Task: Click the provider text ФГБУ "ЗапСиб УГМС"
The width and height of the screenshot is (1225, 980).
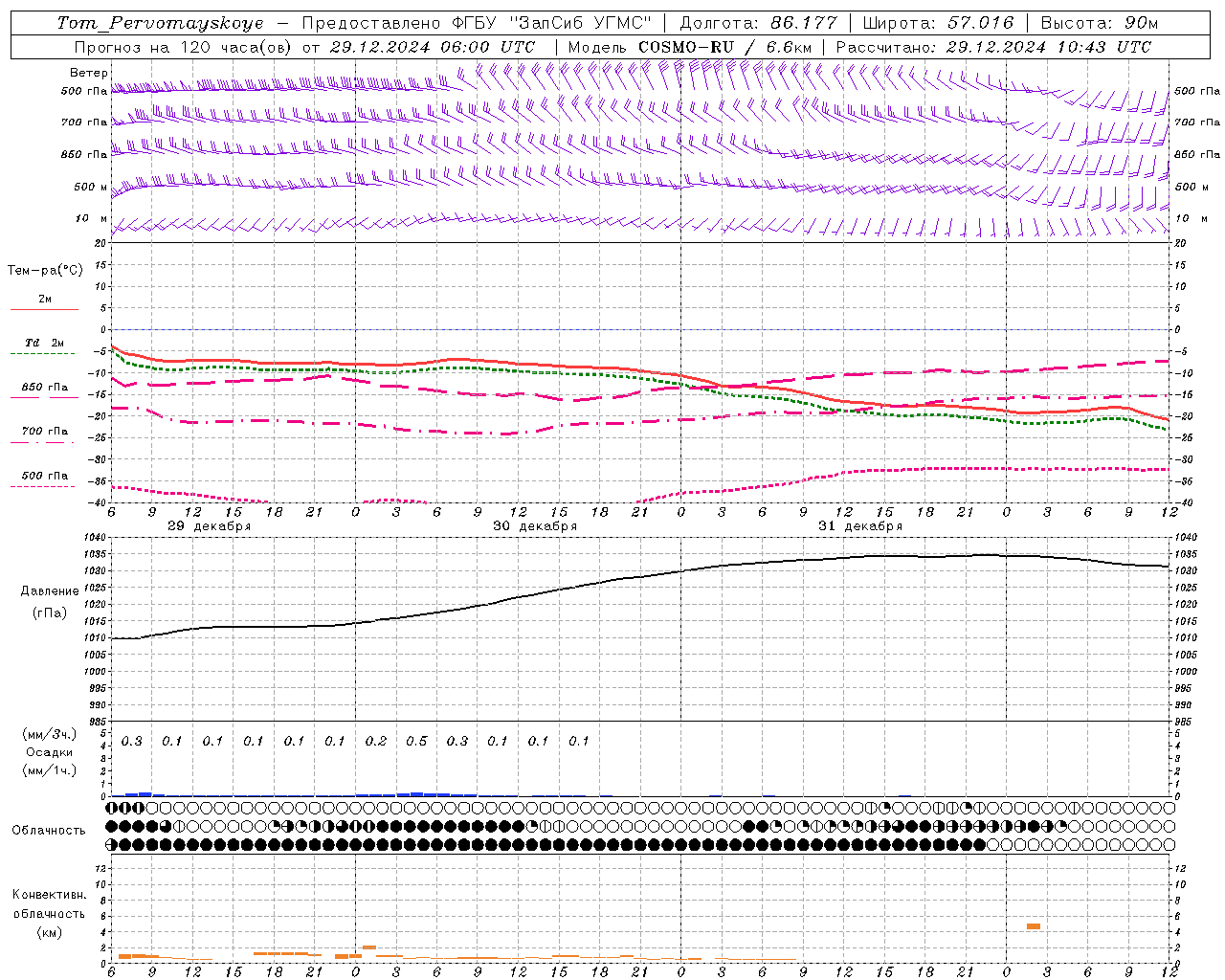Action: pos(551,23)
